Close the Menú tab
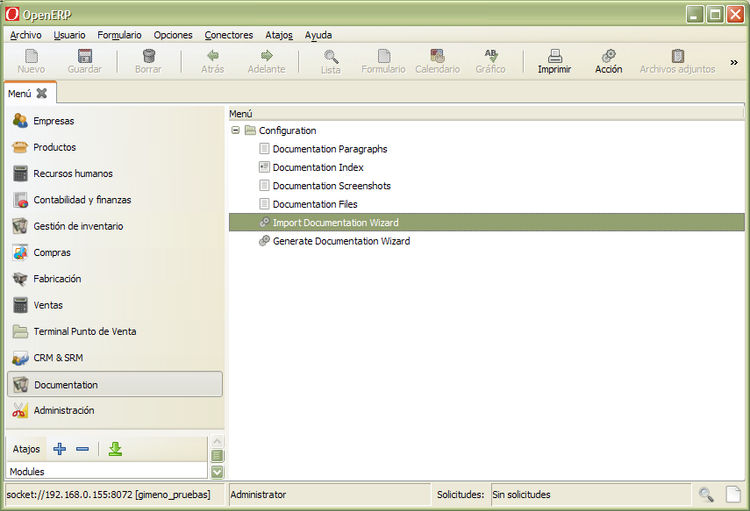 (x=42, y=93)
